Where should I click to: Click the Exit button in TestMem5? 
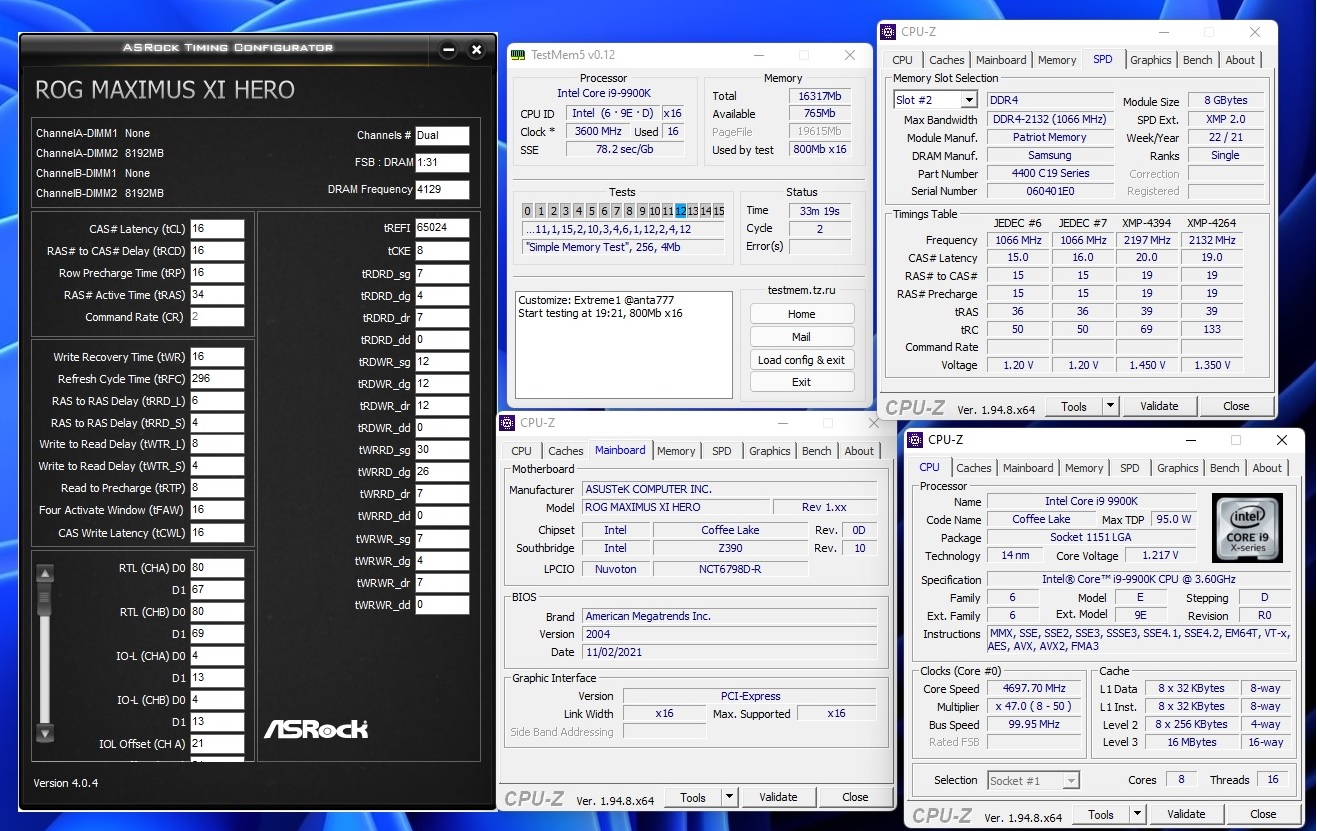coord(802,383)
